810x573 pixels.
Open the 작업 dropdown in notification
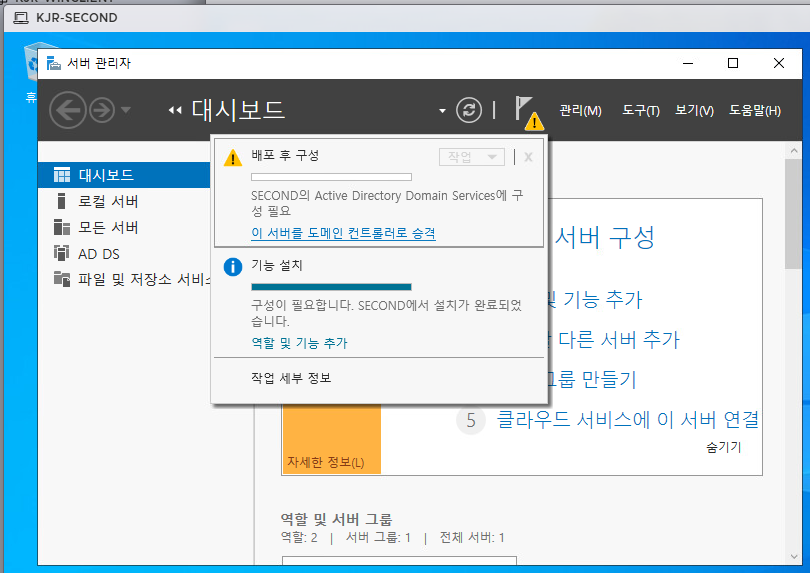click(472, 157)
